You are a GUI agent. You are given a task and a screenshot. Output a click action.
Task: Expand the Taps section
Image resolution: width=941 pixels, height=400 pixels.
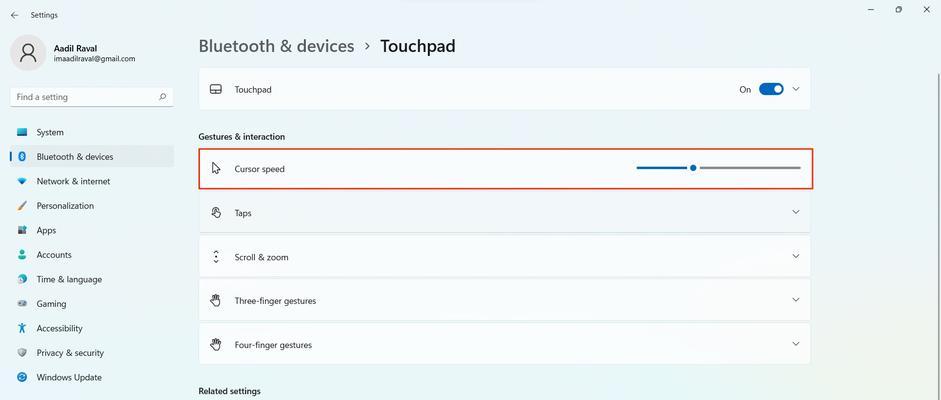tap(504, 212)
